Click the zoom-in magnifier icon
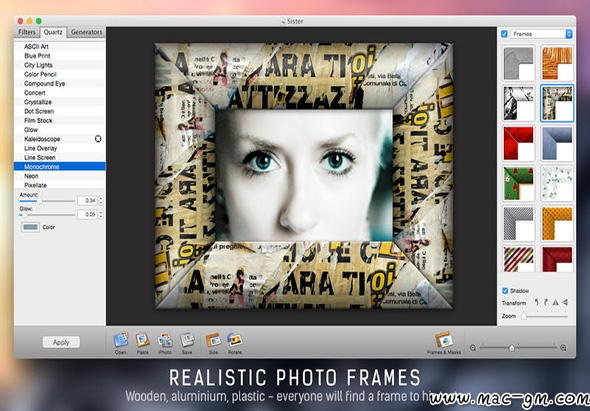 563,348
